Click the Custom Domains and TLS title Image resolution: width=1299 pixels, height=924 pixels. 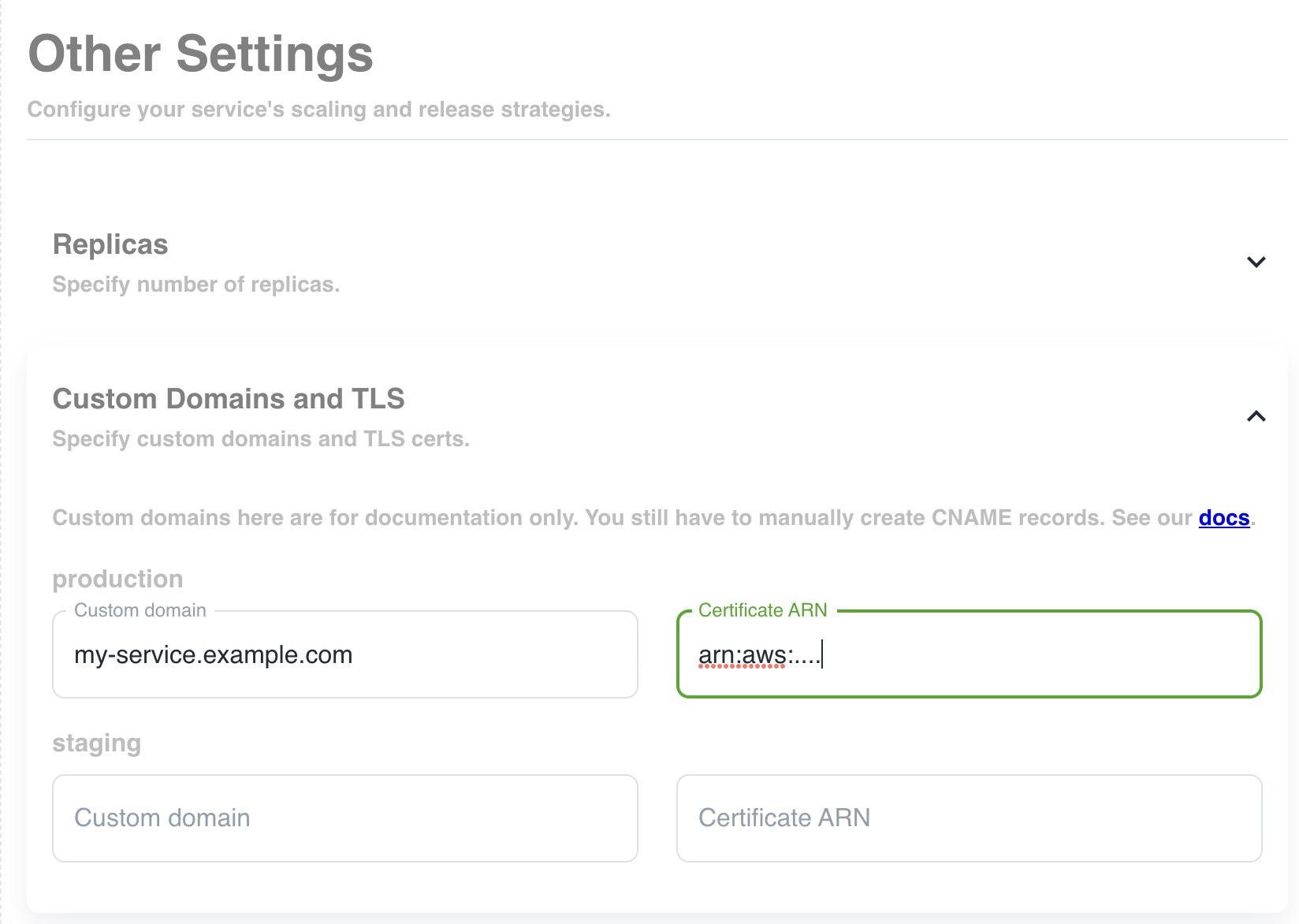229,399
